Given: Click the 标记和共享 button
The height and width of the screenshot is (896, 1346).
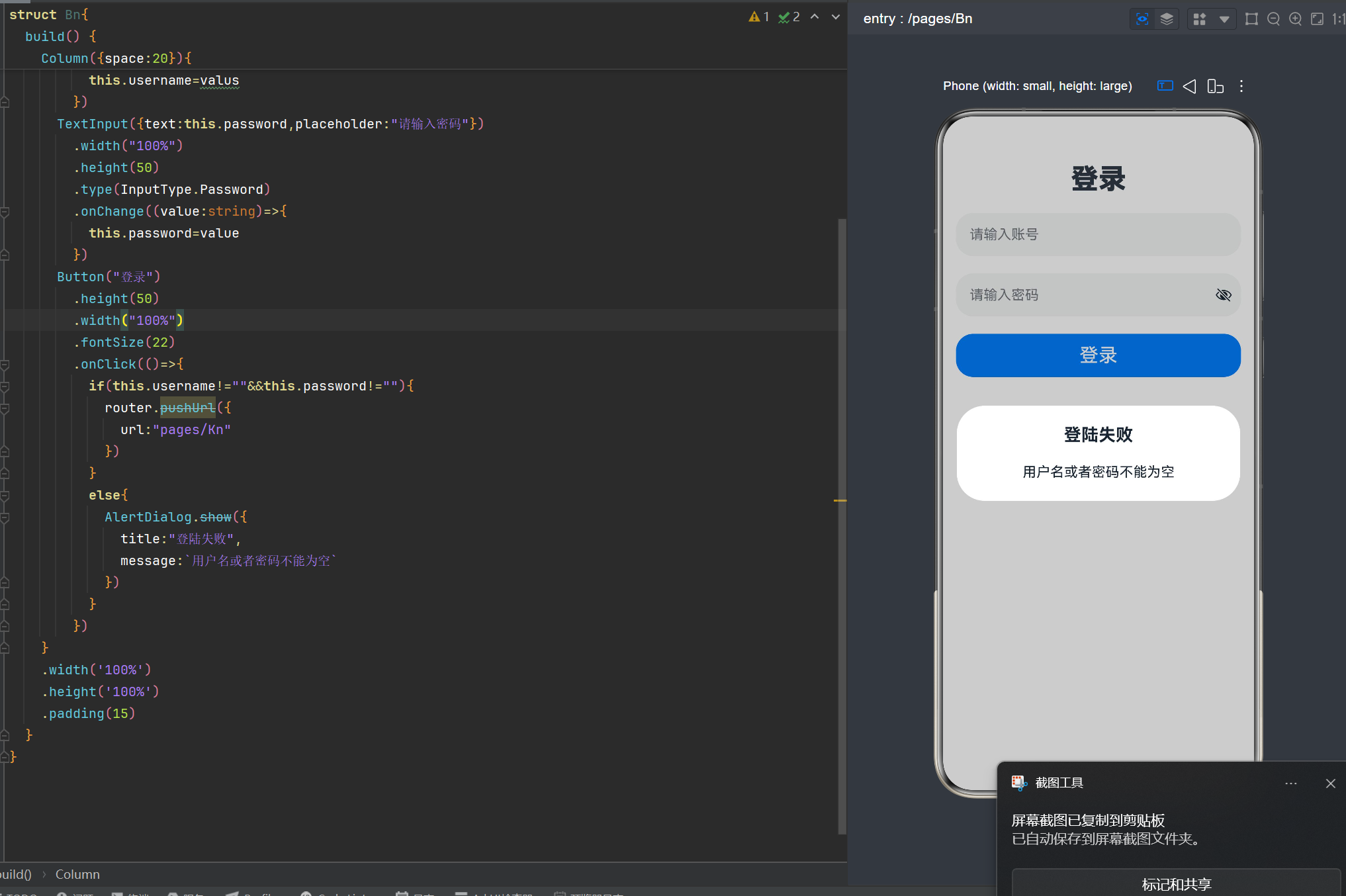Looking at the screenshot, I should tap(1177, 883).
